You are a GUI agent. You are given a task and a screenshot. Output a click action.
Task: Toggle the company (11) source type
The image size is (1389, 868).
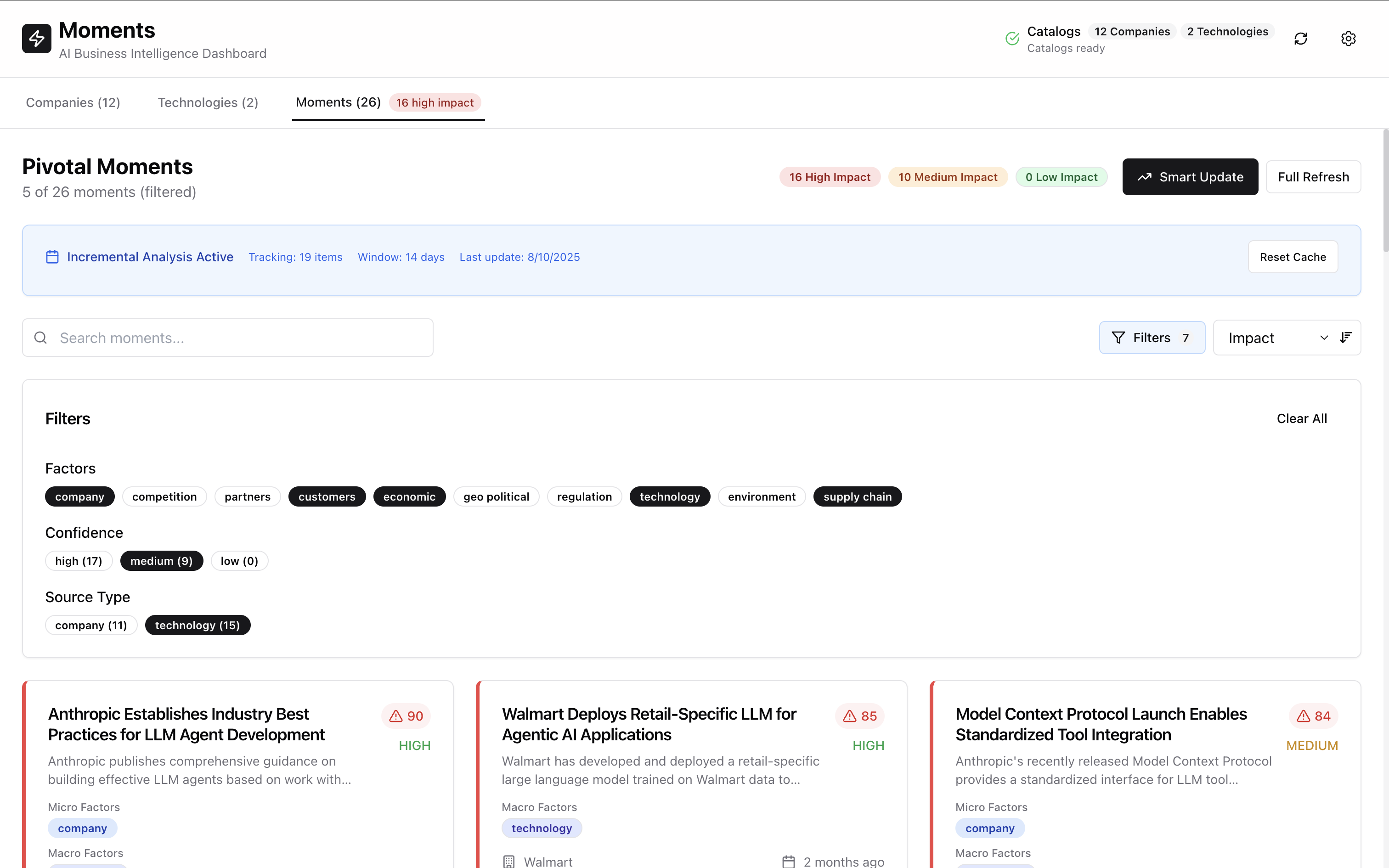click(x=90, y=625)
